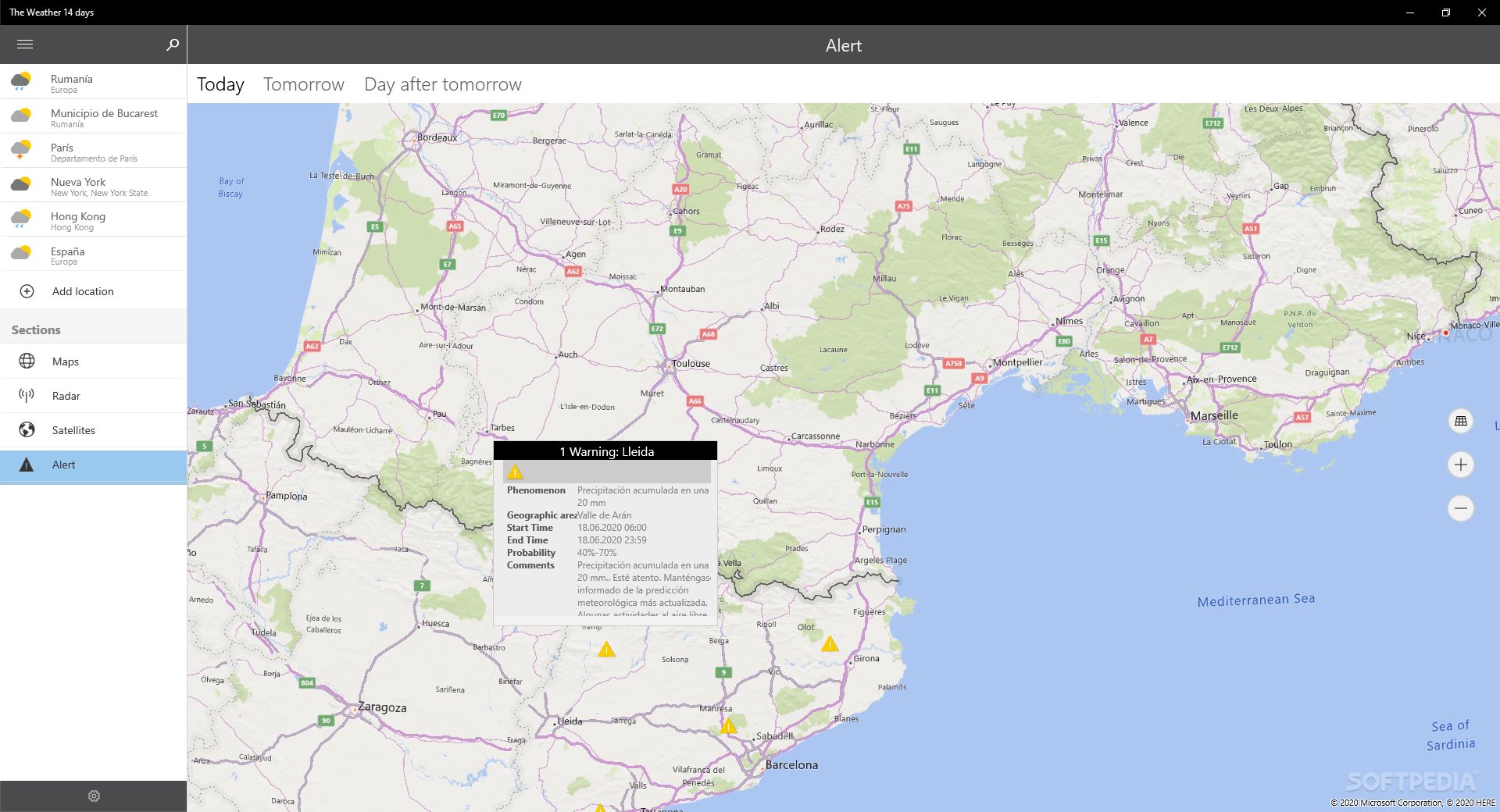Select the Today tab
The image size is (1500, 812).
coord(220,84)
